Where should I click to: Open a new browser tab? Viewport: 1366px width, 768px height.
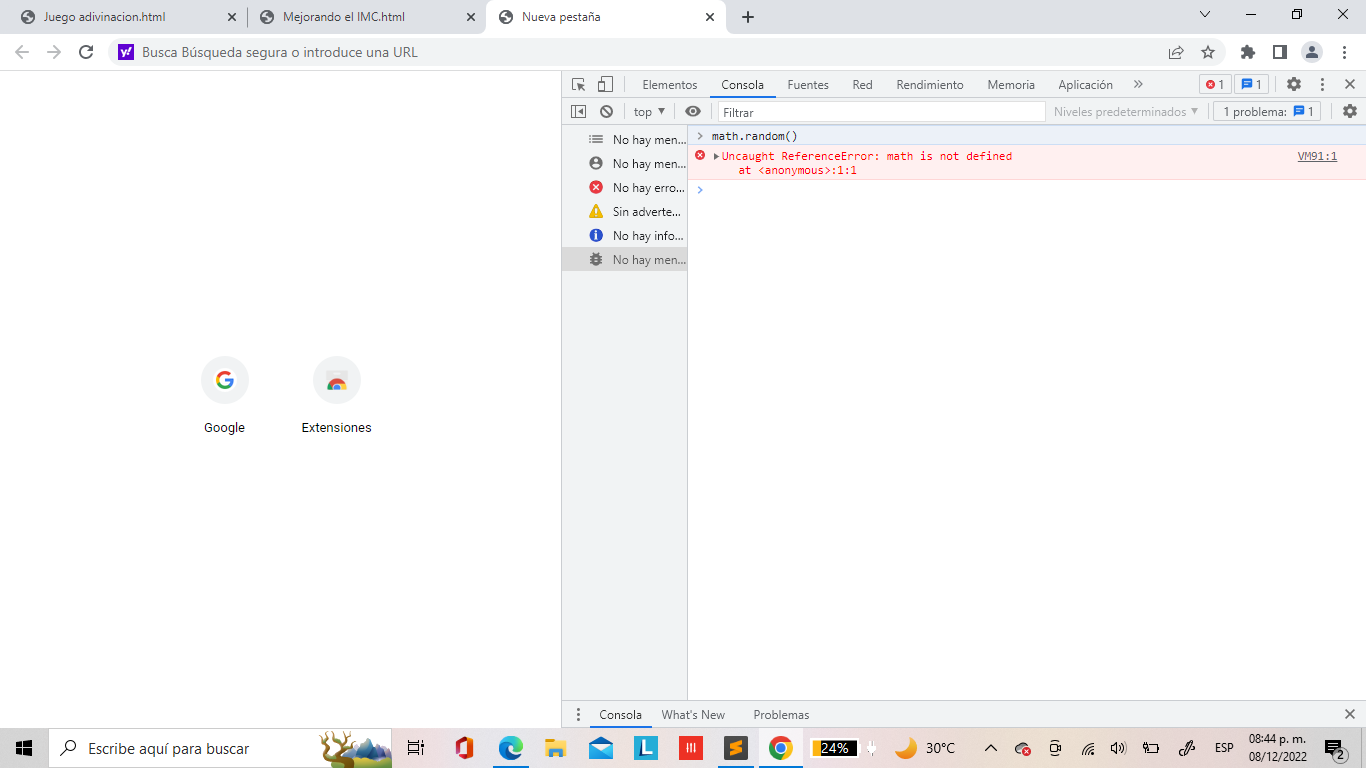point(748,17)
